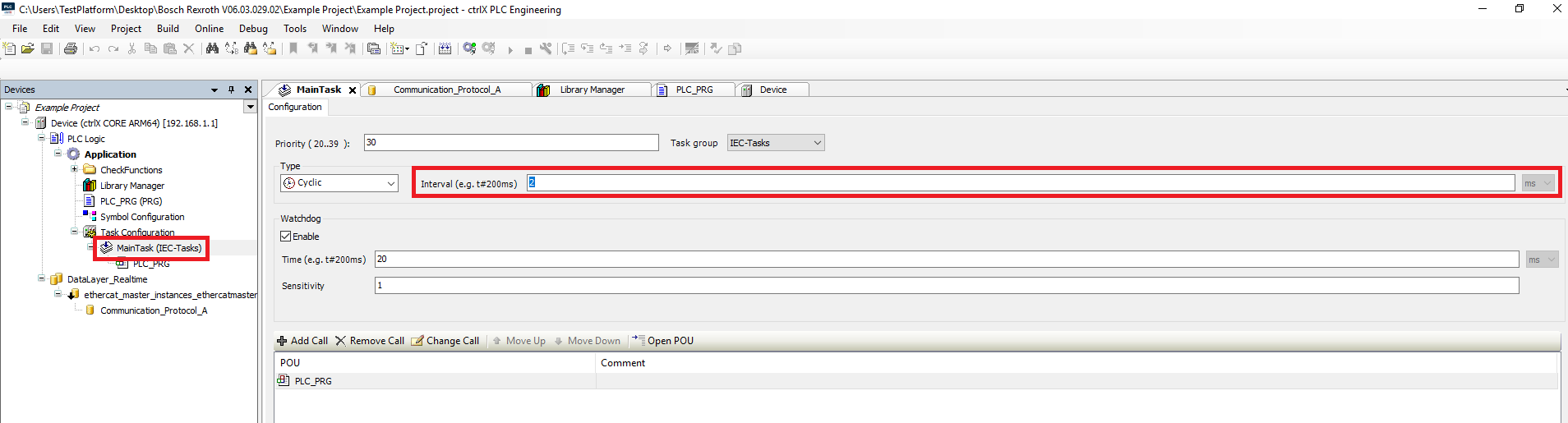Click the New Project toolbar icon
Viewport: 1568px width, 423px height.
9,48
